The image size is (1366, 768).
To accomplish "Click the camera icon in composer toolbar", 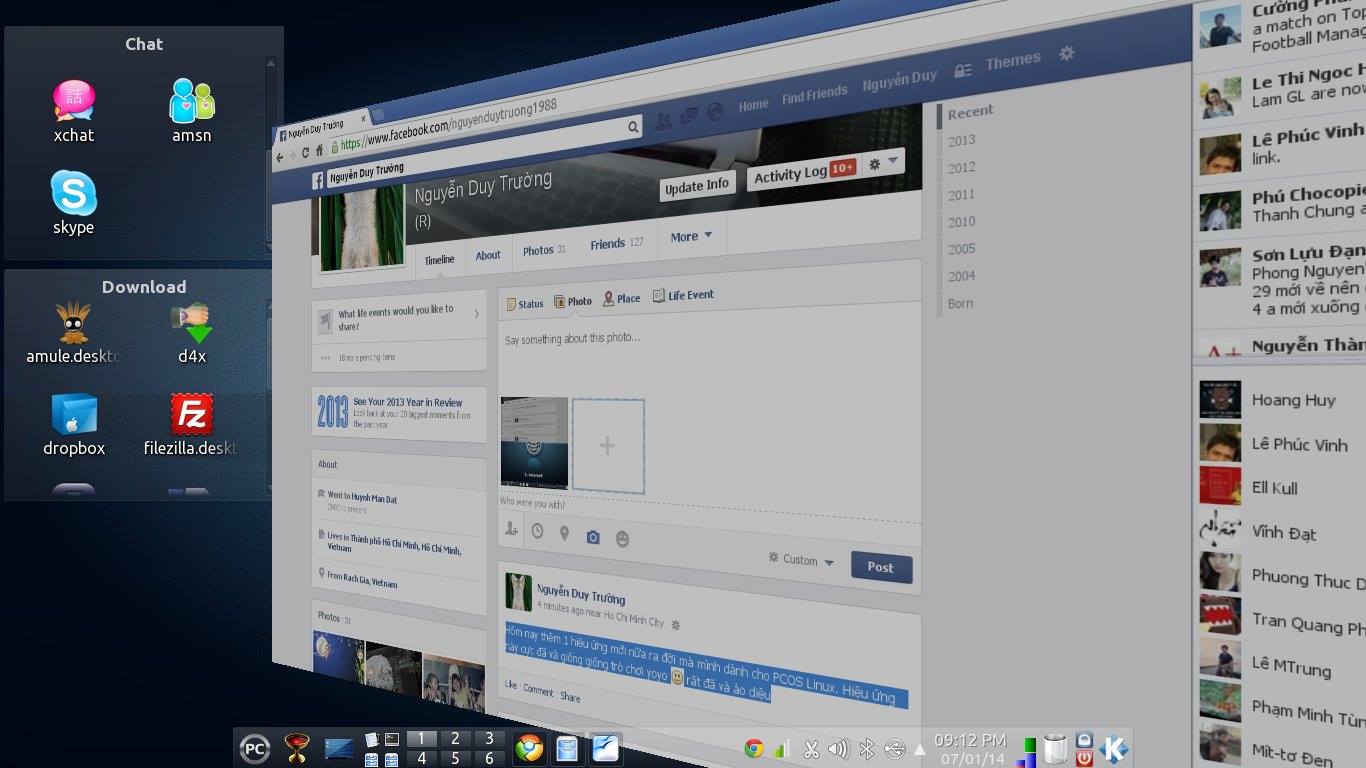I will pyautogui.click(x=593, y=537).
